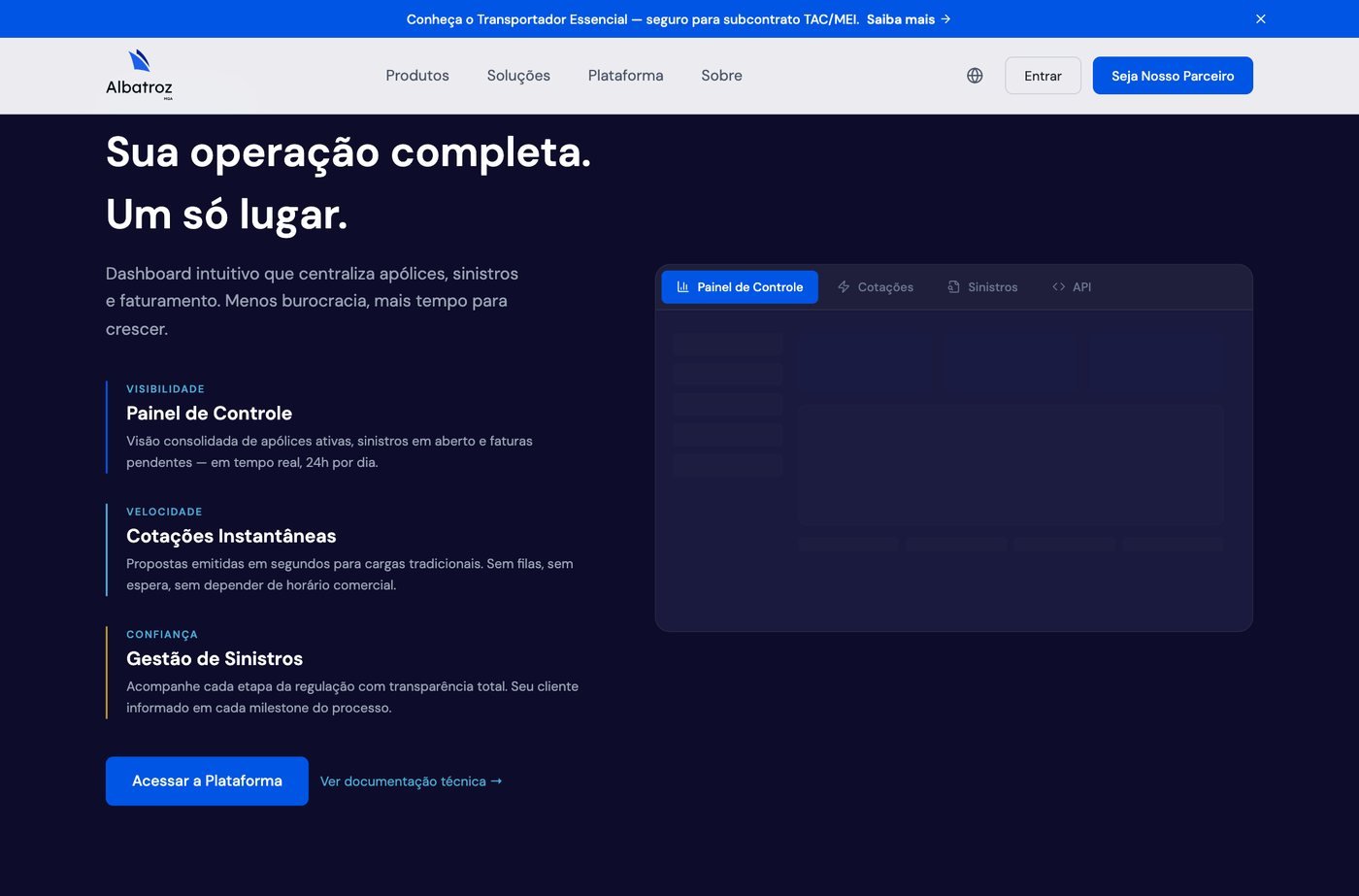Click the VISIBILIDADE label
1359x896 pixels.
click(x=165, y=389)
